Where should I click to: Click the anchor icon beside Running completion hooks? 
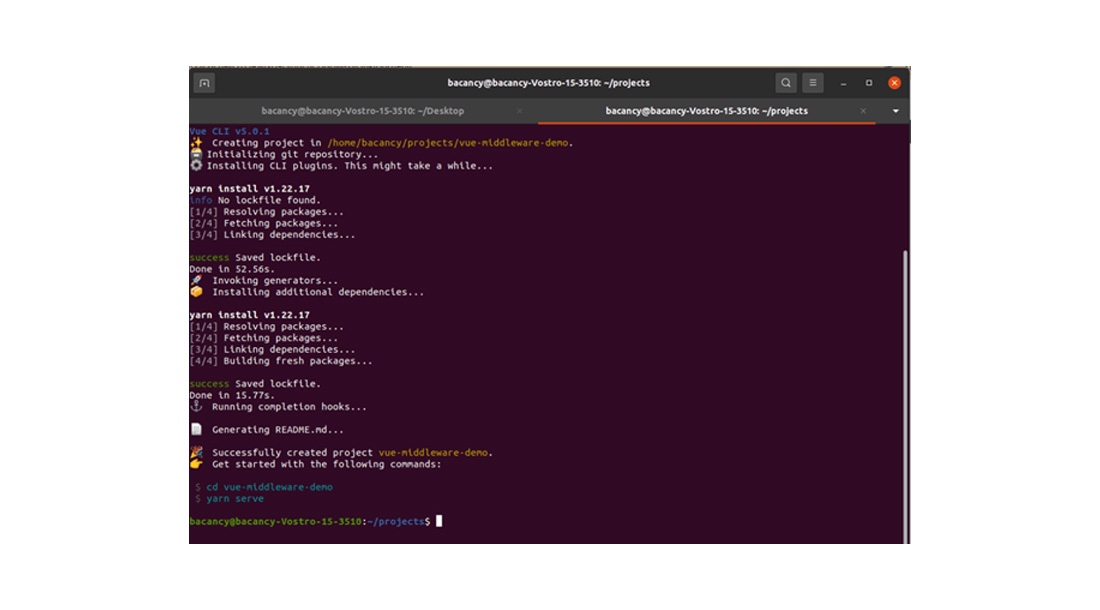(196, 407)
